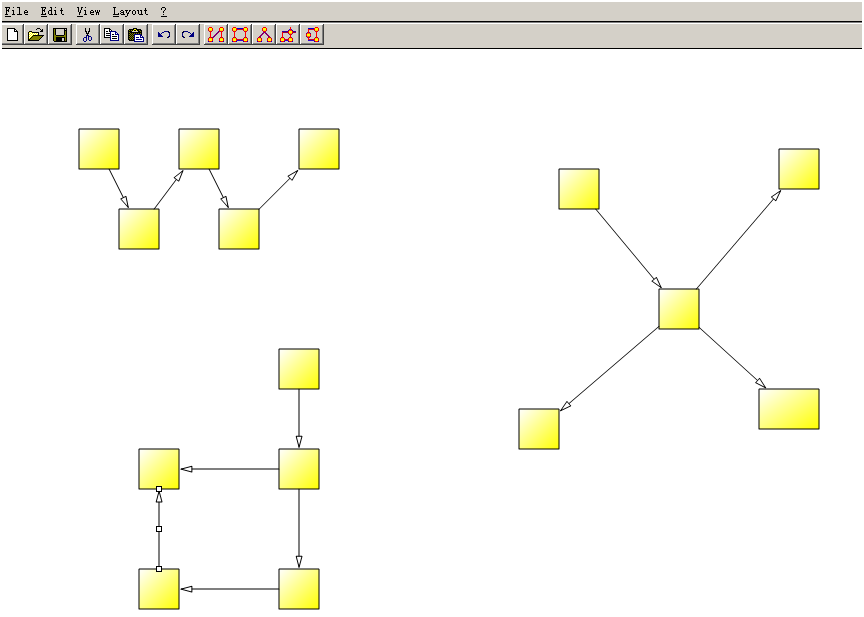The width and height of the screenshot is (864, 617).
Task: Save the diagram with the floppy icon
Action: tap(60, 35)
